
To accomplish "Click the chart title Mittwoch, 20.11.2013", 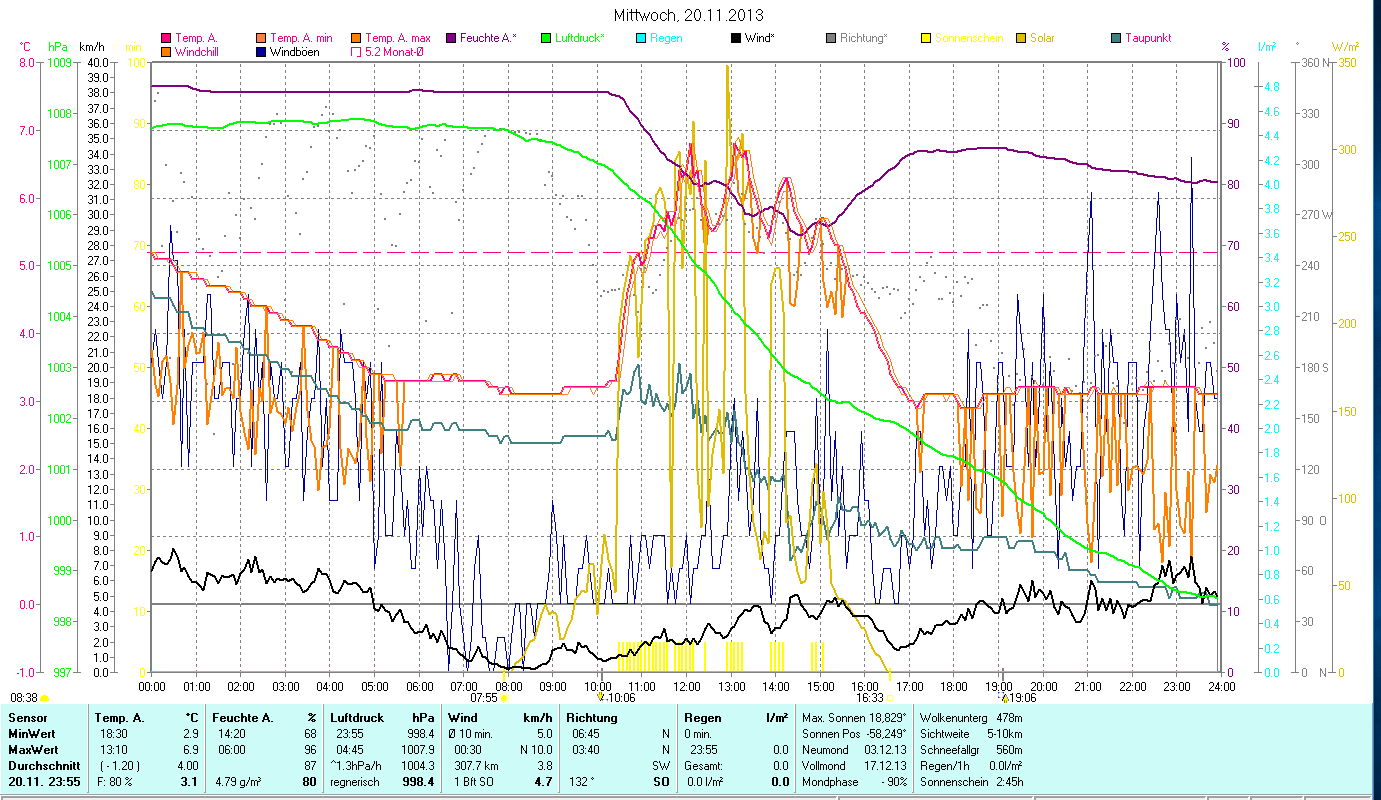I will [x=690, y=15].
